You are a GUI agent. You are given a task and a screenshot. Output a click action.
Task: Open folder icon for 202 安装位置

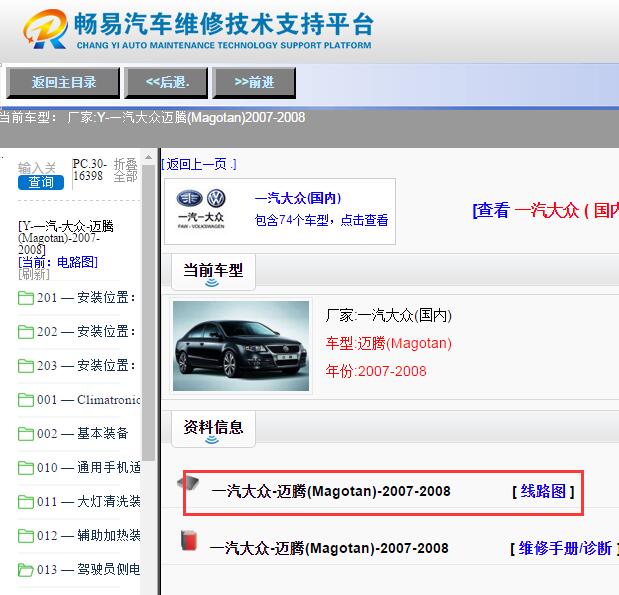coord(26,332)
